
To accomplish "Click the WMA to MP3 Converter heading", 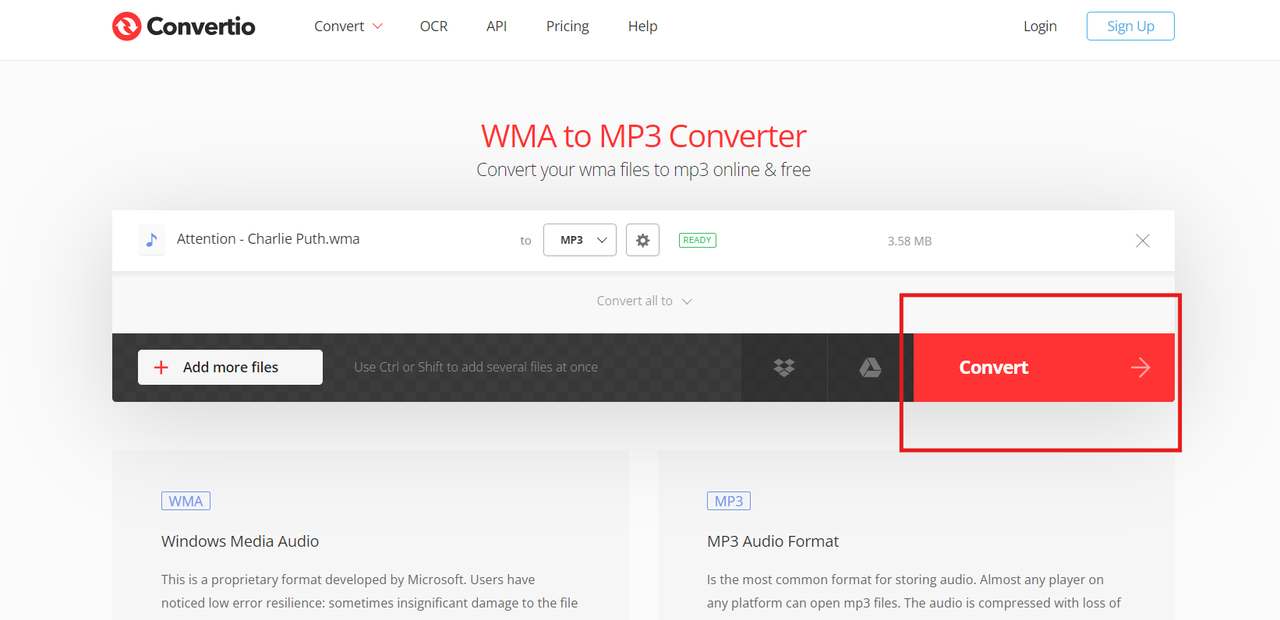I will 644,135.
